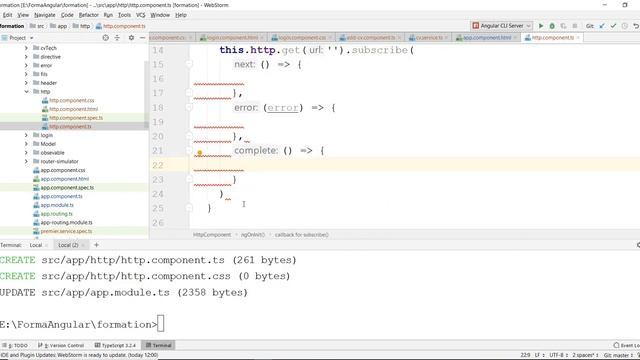Click the 2 spaces indent status entry
The width and height of the screenshot is (640, 360).
pyautogui.click(x=585, y=355)
